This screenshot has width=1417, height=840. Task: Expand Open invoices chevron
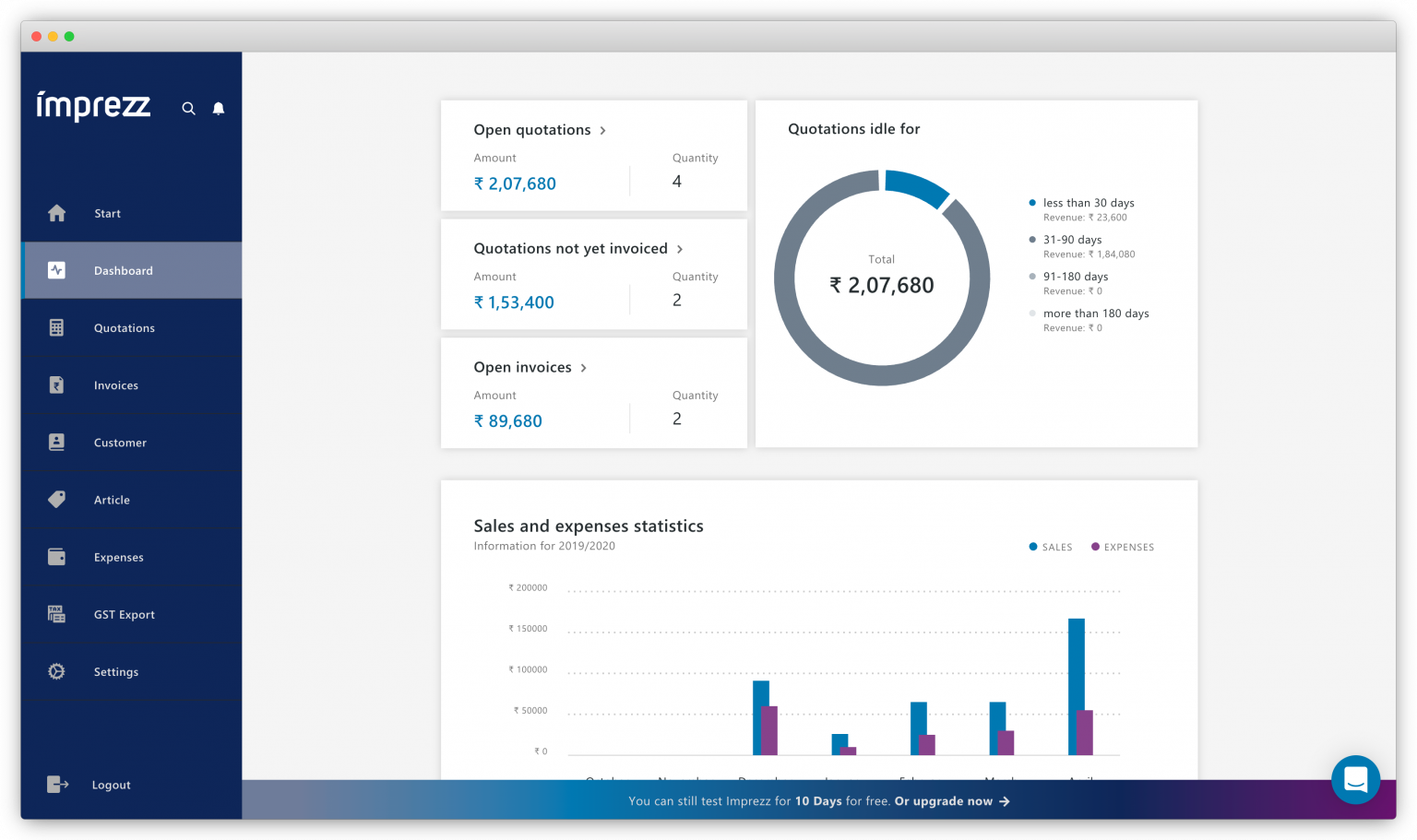[x=584, y=368]
